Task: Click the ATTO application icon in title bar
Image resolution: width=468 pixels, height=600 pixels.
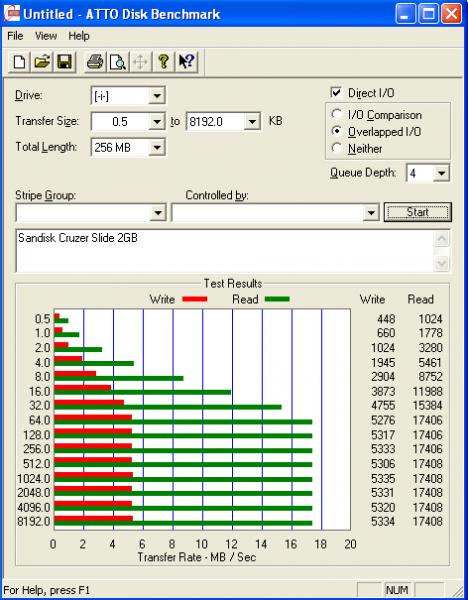Action: coord(11,14)
